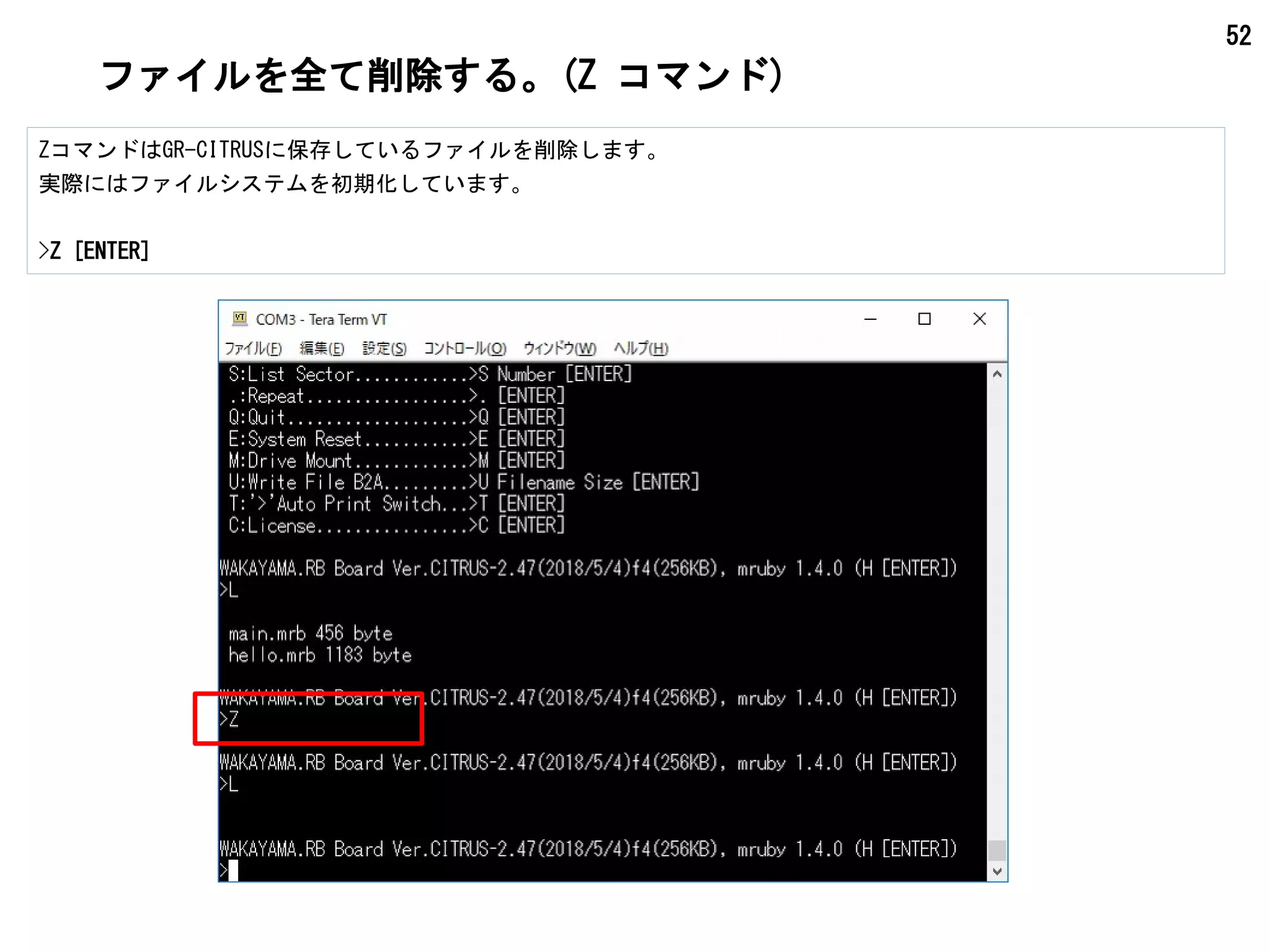Click the 'COM3 - Tera Term VT' window title
The width and height of the screenshot is (1270, 952).
(x=321, y=319)
